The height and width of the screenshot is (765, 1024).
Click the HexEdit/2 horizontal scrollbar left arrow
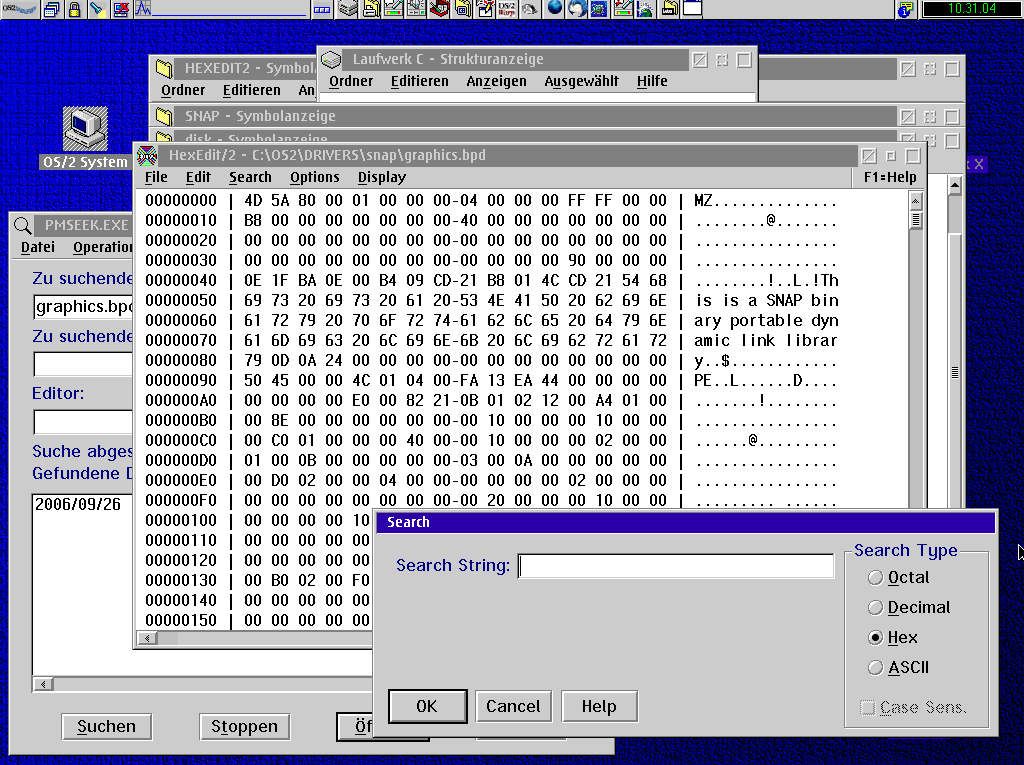(x=148, y=638)
